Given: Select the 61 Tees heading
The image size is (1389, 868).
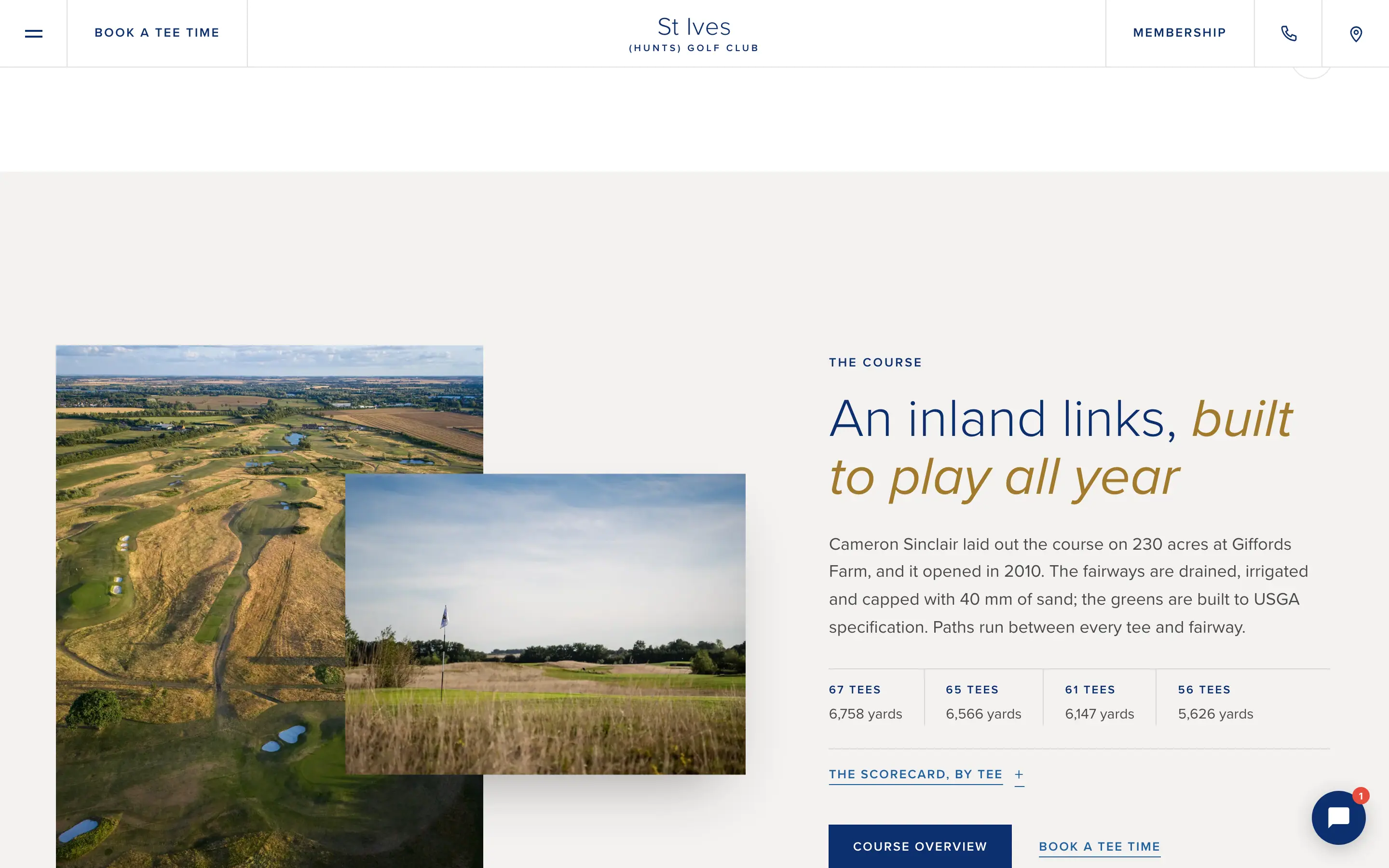Looking at the screenshot, I should click(1090, 690).
